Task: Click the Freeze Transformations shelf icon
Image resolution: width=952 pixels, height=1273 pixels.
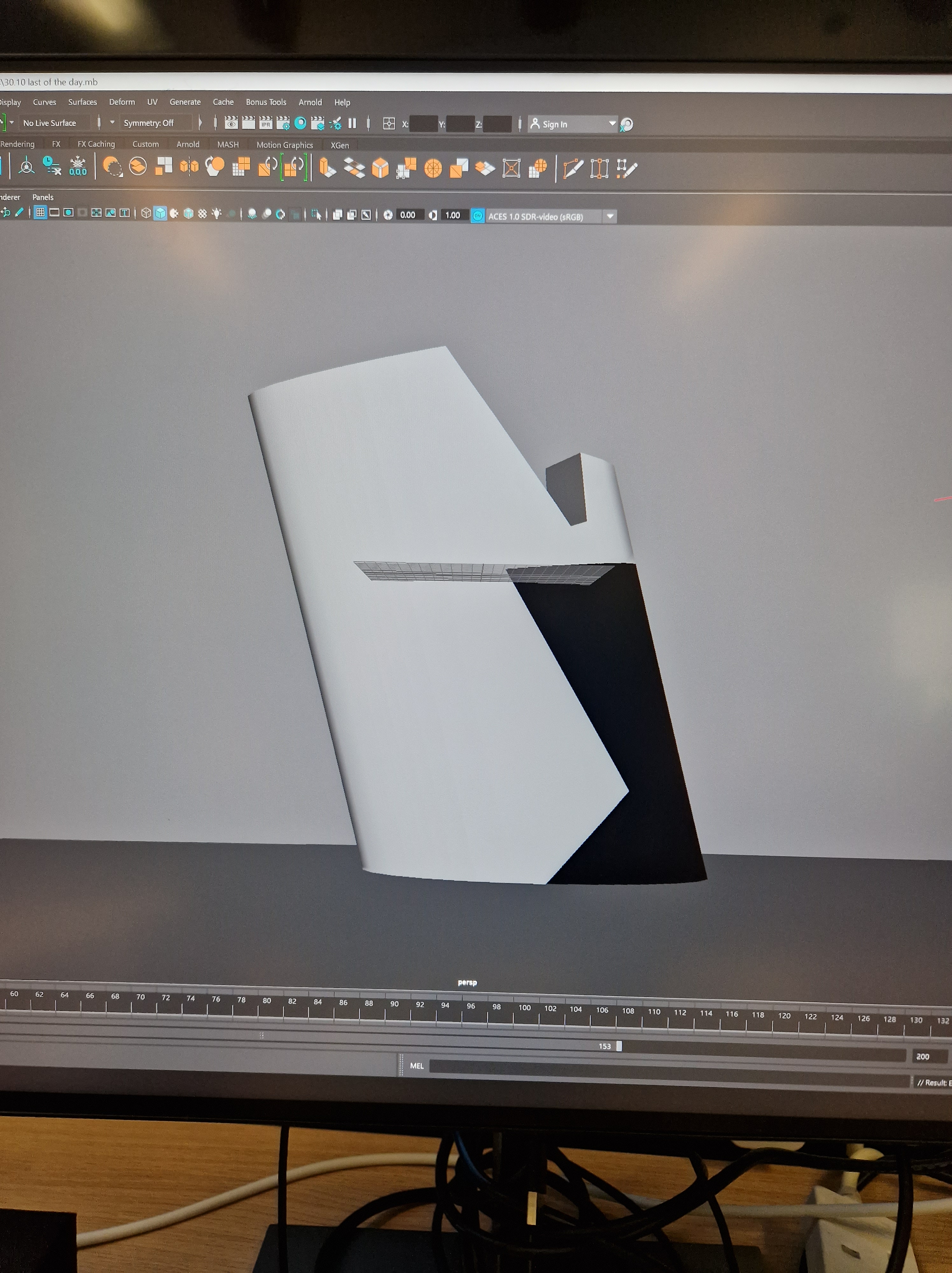Action: [x=78, y=166]
